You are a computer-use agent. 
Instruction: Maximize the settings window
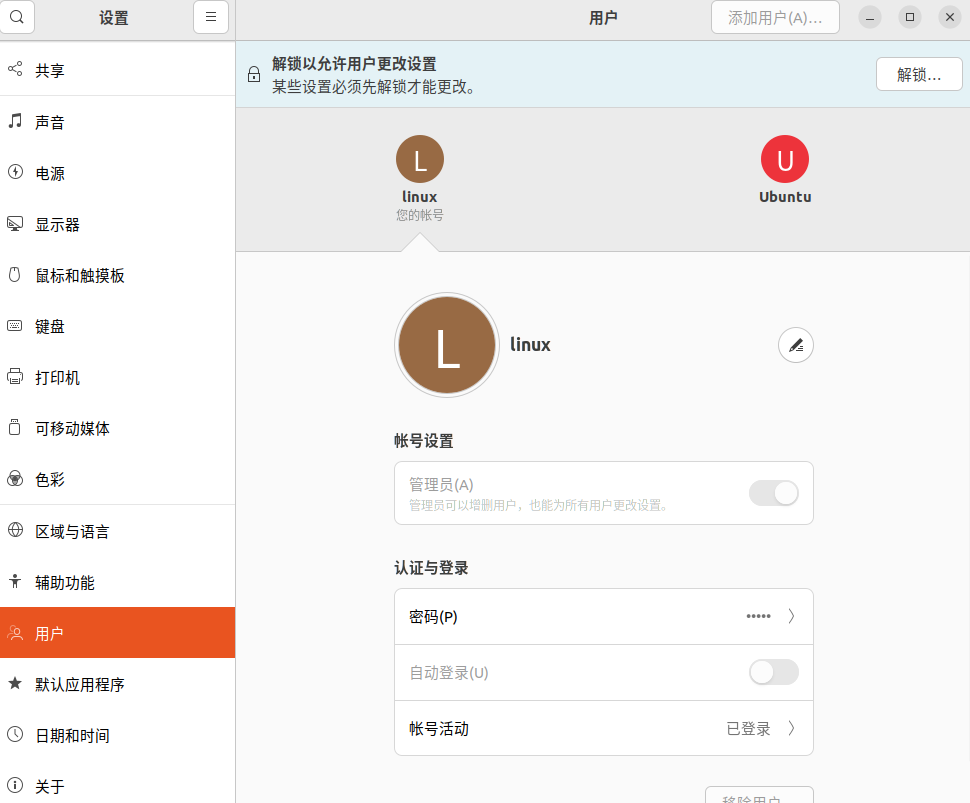(909, 17)
